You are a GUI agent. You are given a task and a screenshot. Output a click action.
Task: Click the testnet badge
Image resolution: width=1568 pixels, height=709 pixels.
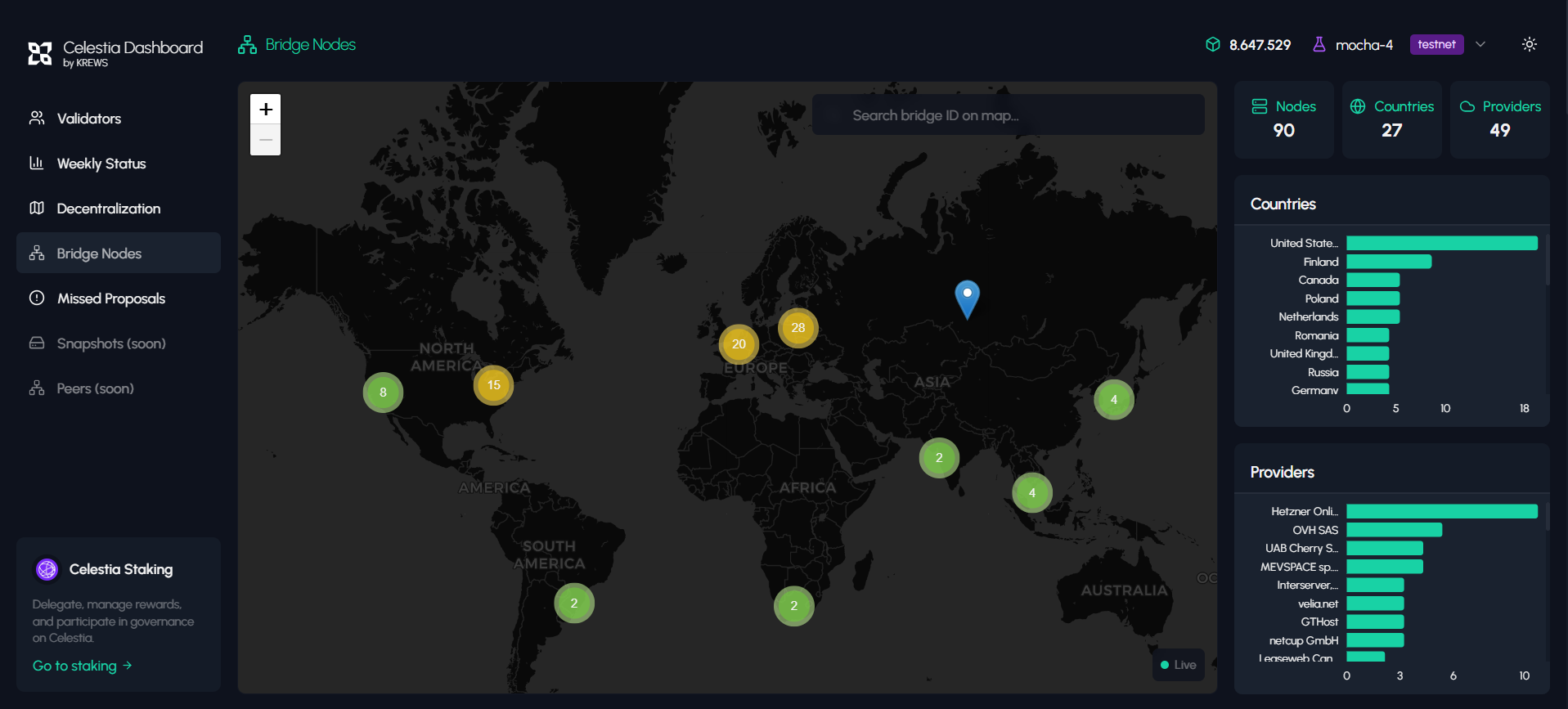click(1436, 44)
